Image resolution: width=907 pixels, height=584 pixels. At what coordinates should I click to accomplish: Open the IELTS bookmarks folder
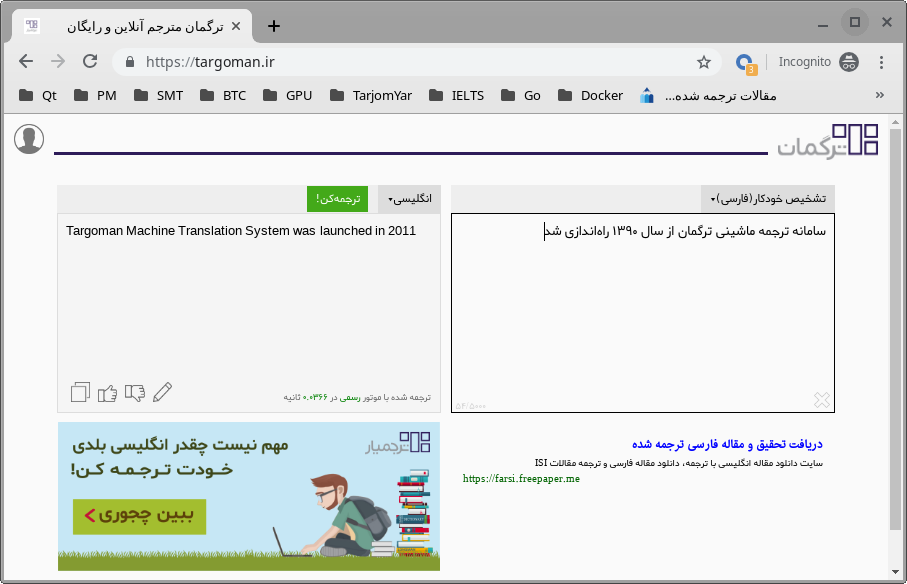[456, 95]
